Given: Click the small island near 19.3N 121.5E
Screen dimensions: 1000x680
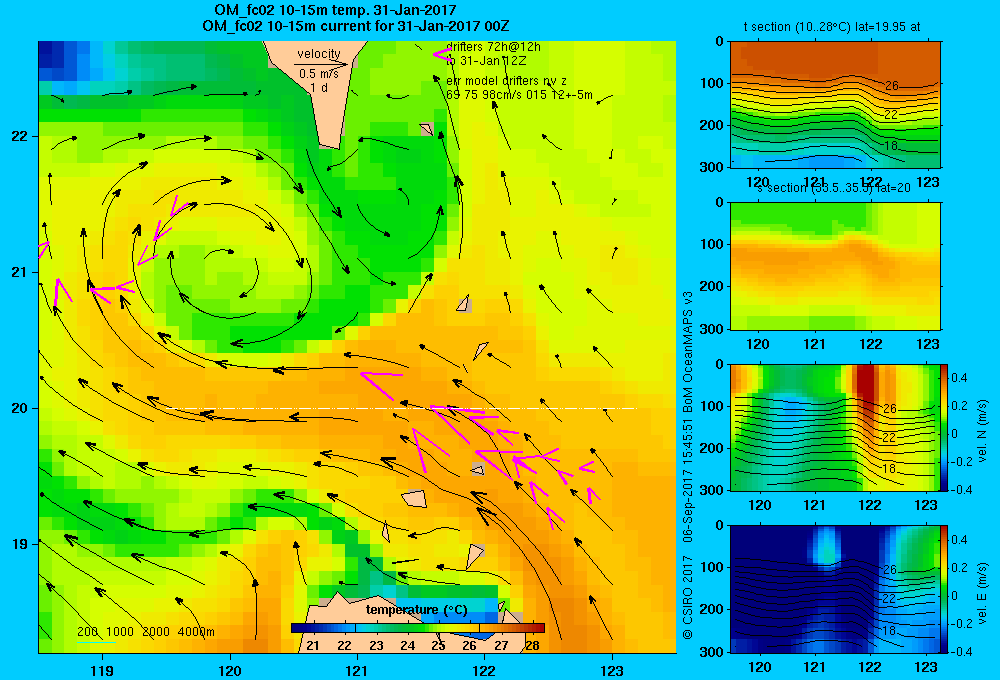Looking at the screenshot, I should coord(415,498).
